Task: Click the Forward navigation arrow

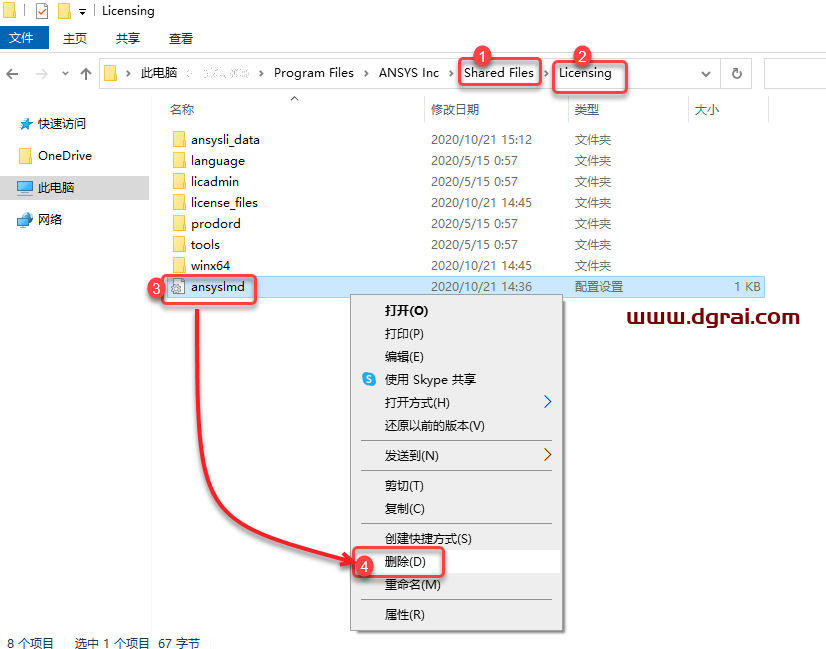Action: (42, 74)
